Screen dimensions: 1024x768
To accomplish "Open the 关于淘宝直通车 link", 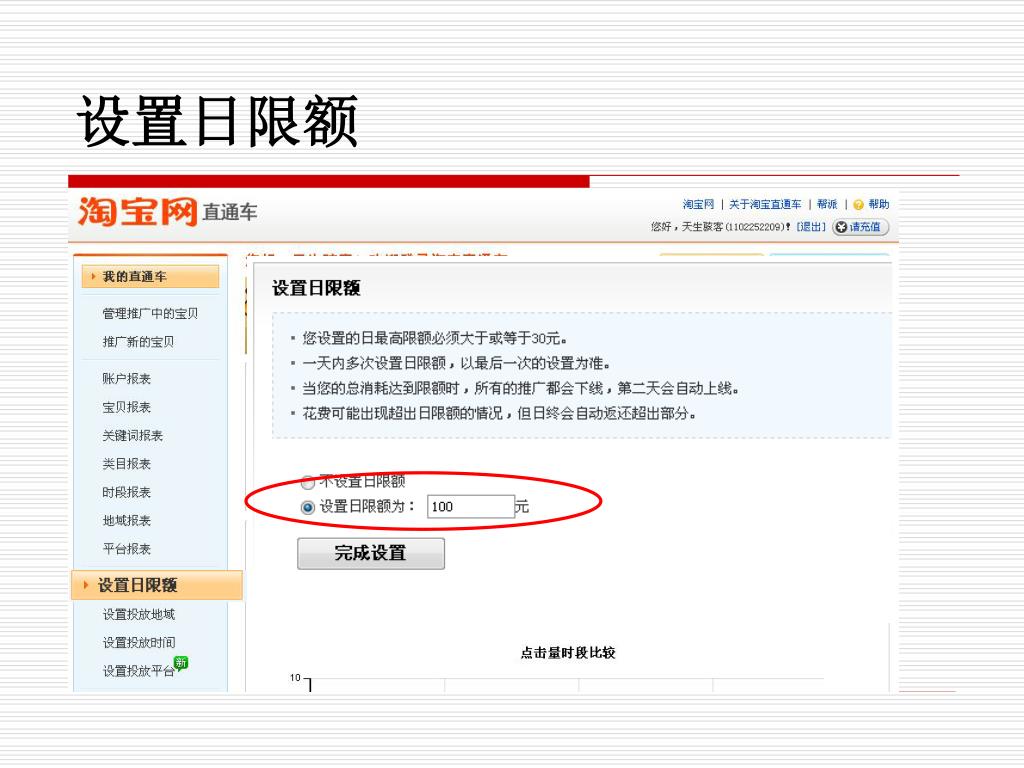I will (x=765, y=204).
